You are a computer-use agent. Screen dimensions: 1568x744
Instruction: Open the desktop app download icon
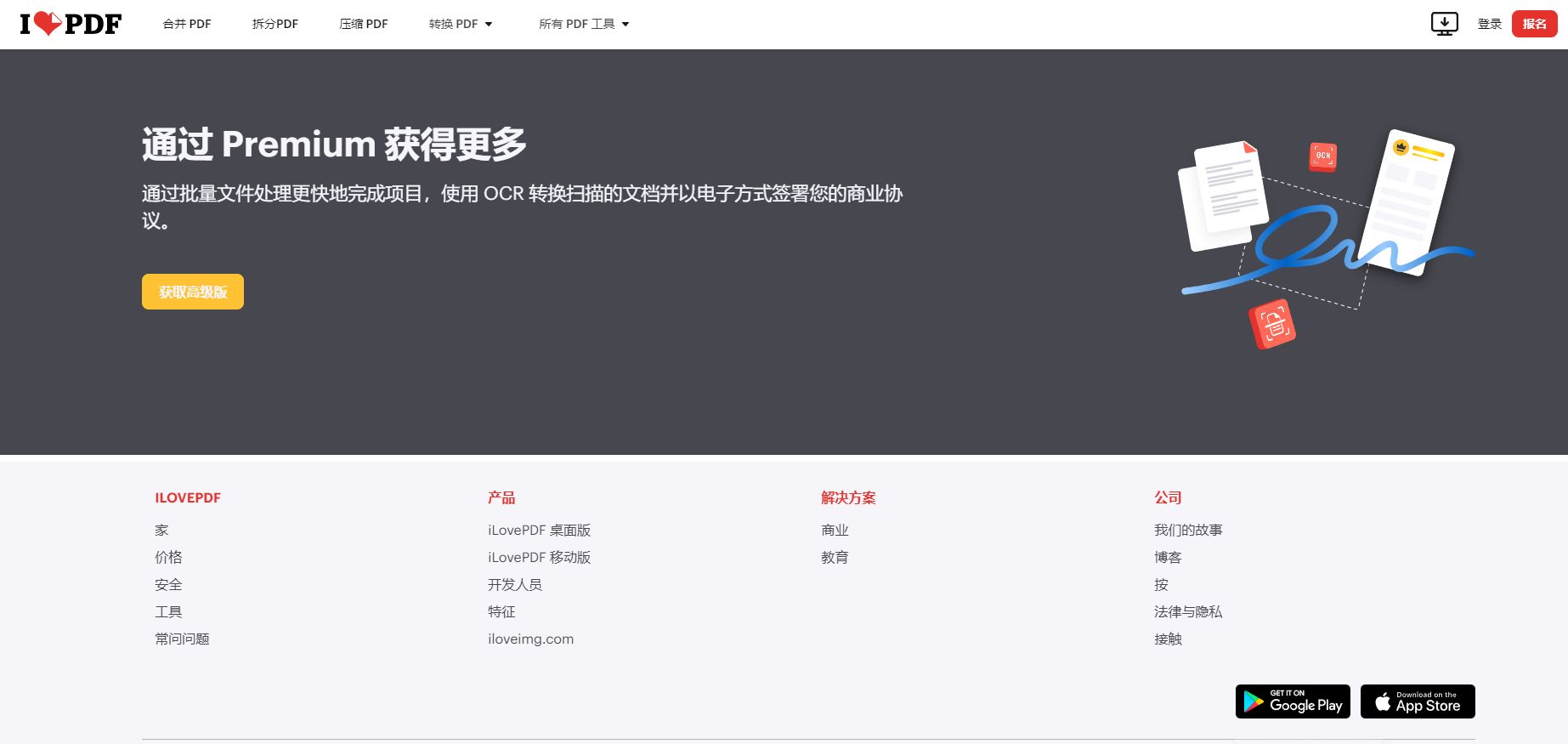(1444, 24)
